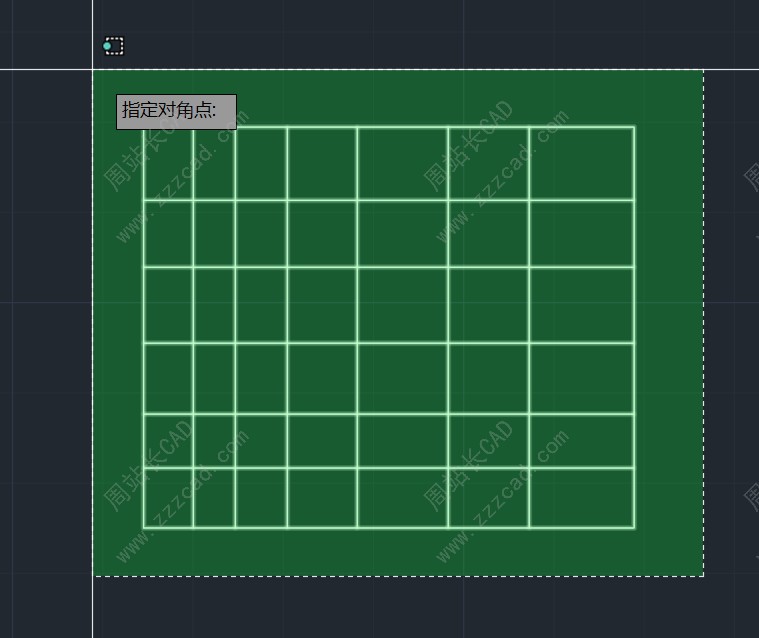
Task: Click bottom-right corner of dashed selection window
Action: (x=704, y=576)
